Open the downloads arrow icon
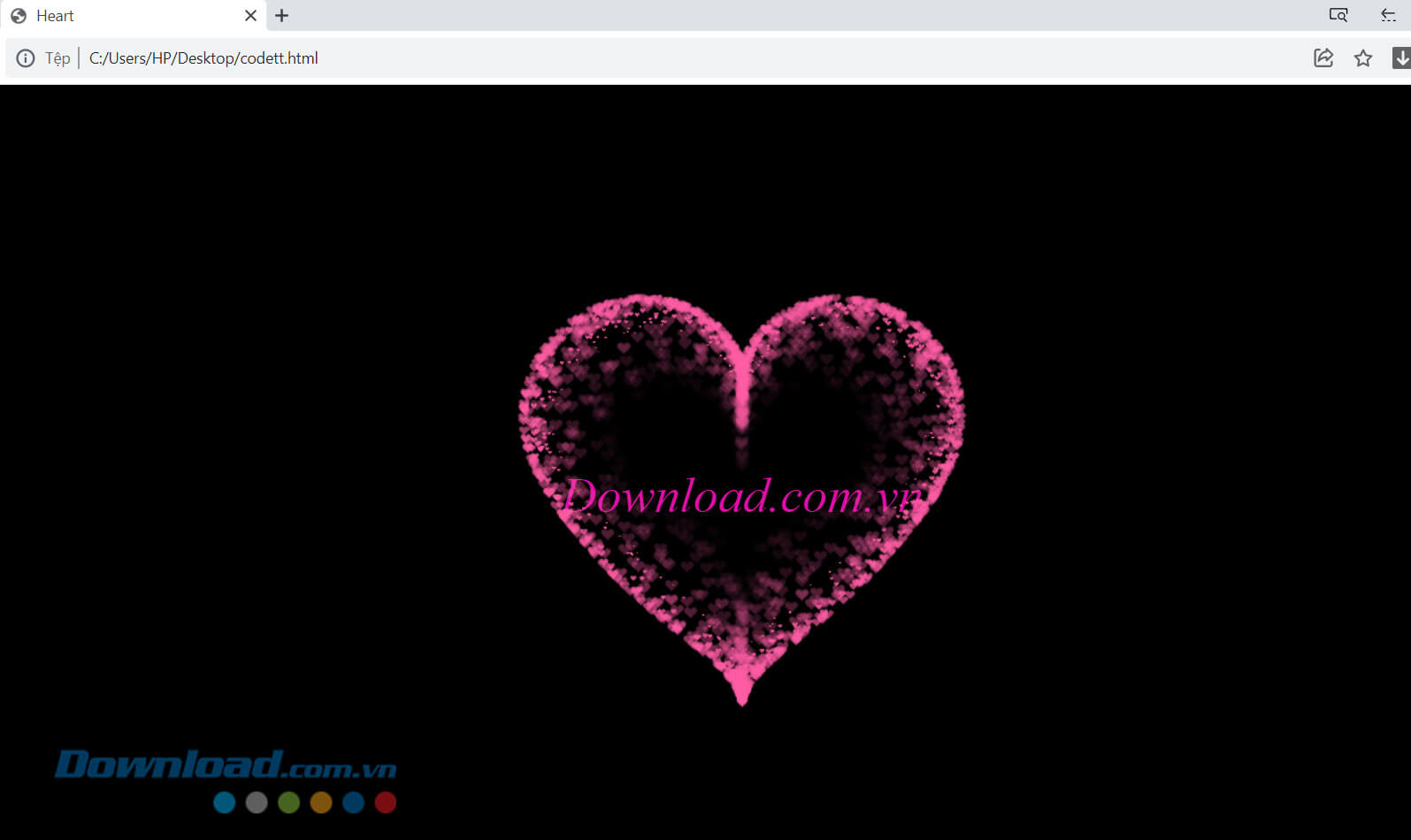1411x840 pixels. coord(1401,58)
